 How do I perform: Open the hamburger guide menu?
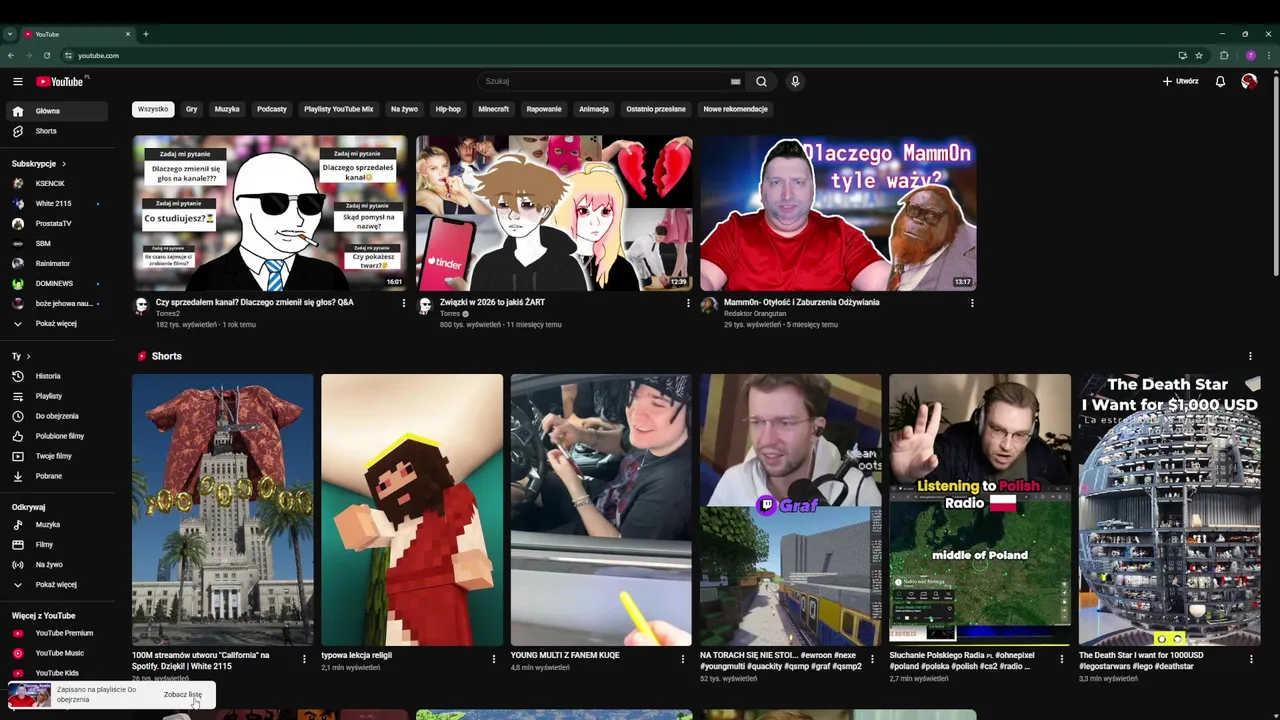tap(18, 81)
